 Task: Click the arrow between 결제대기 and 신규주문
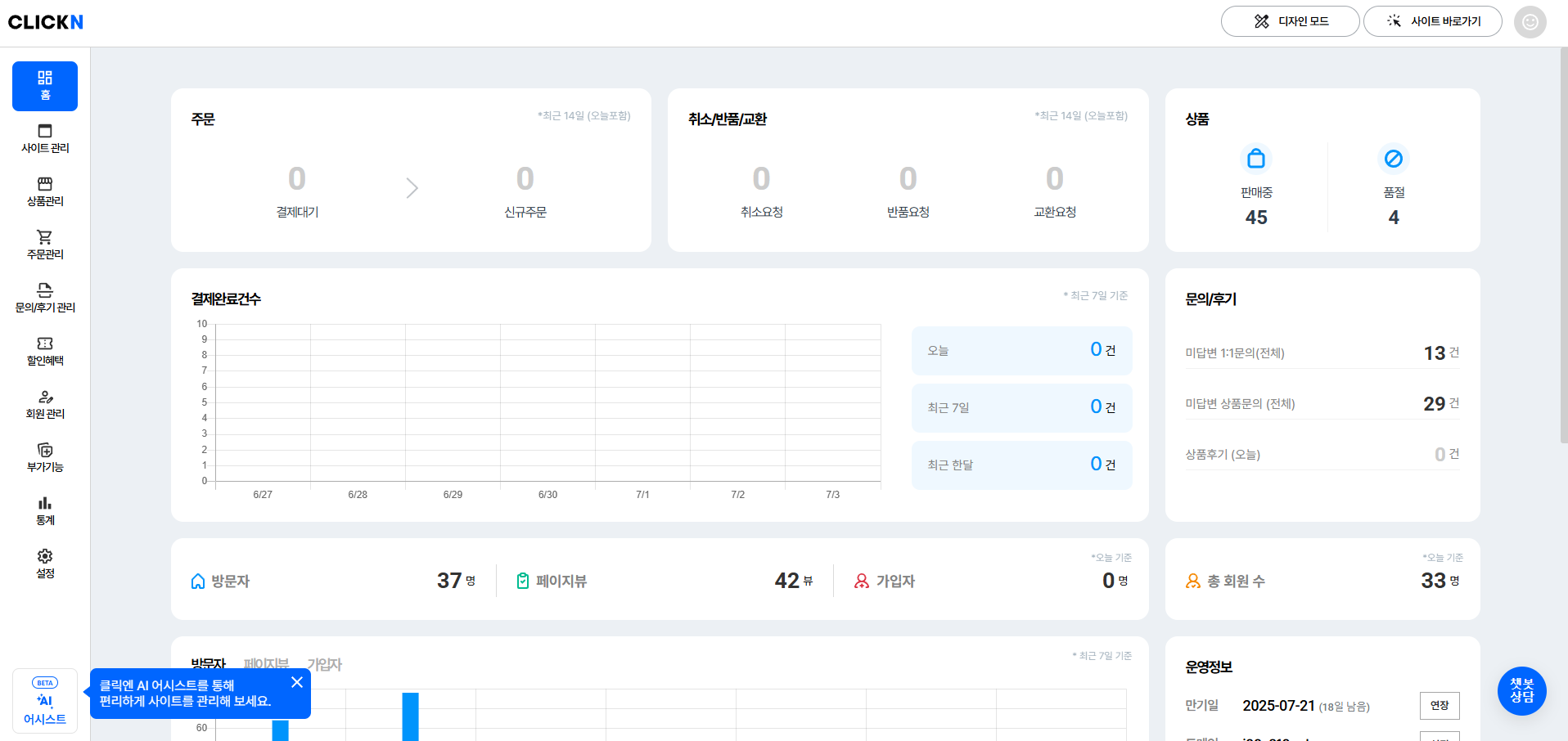[412, 188]
